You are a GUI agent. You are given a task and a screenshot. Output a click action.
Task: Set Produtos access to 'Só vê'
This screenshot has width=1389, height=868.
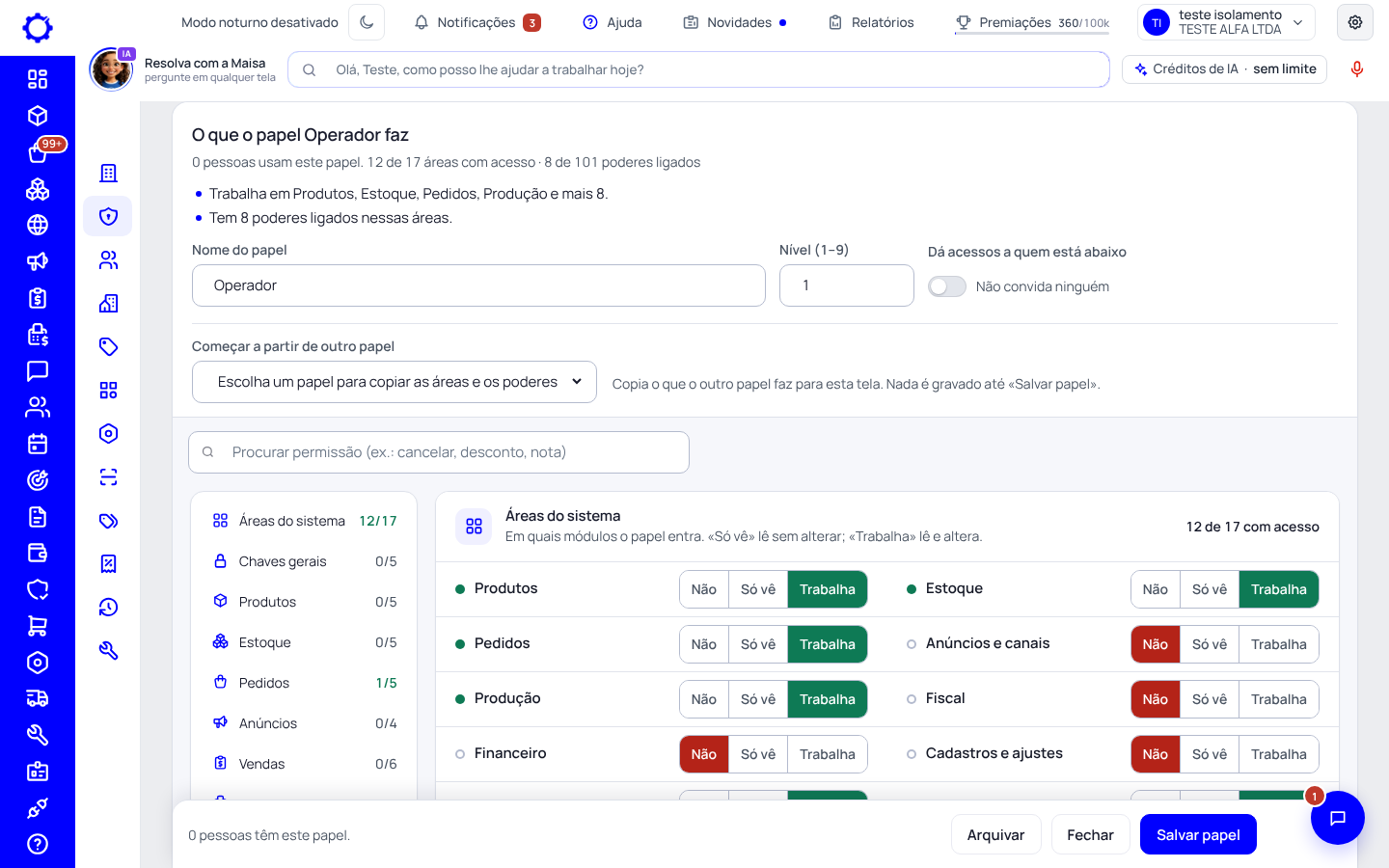click(x=758, y=589)
